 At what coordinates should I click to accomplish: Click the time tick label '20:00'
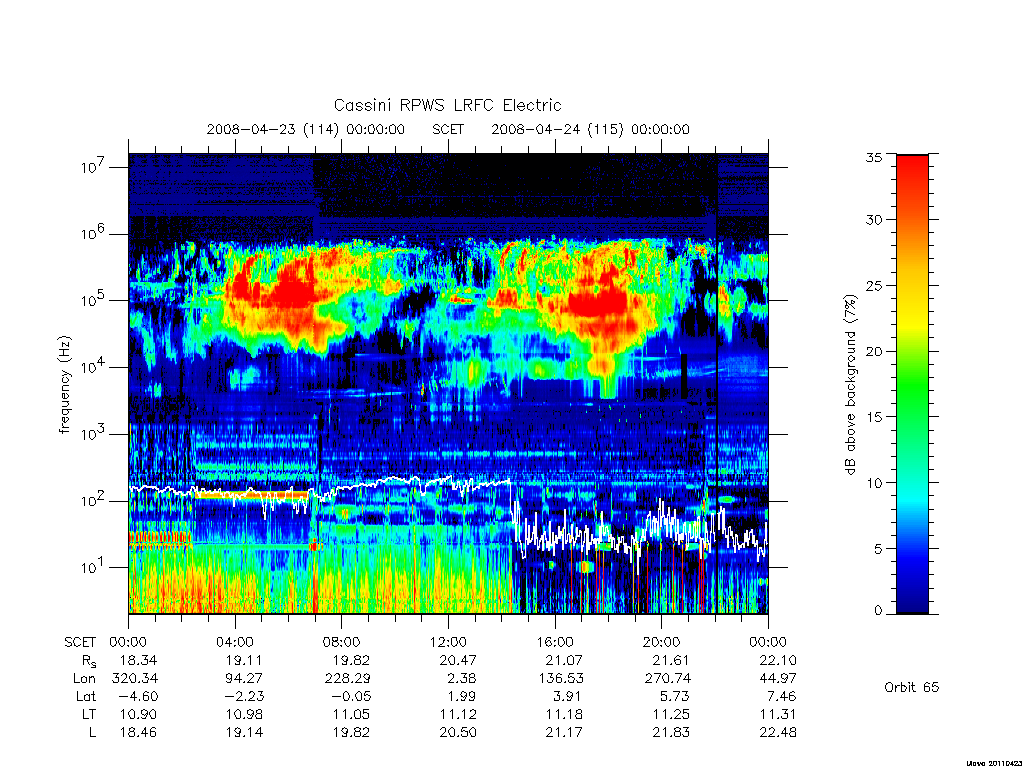click(x=661, y=642)
